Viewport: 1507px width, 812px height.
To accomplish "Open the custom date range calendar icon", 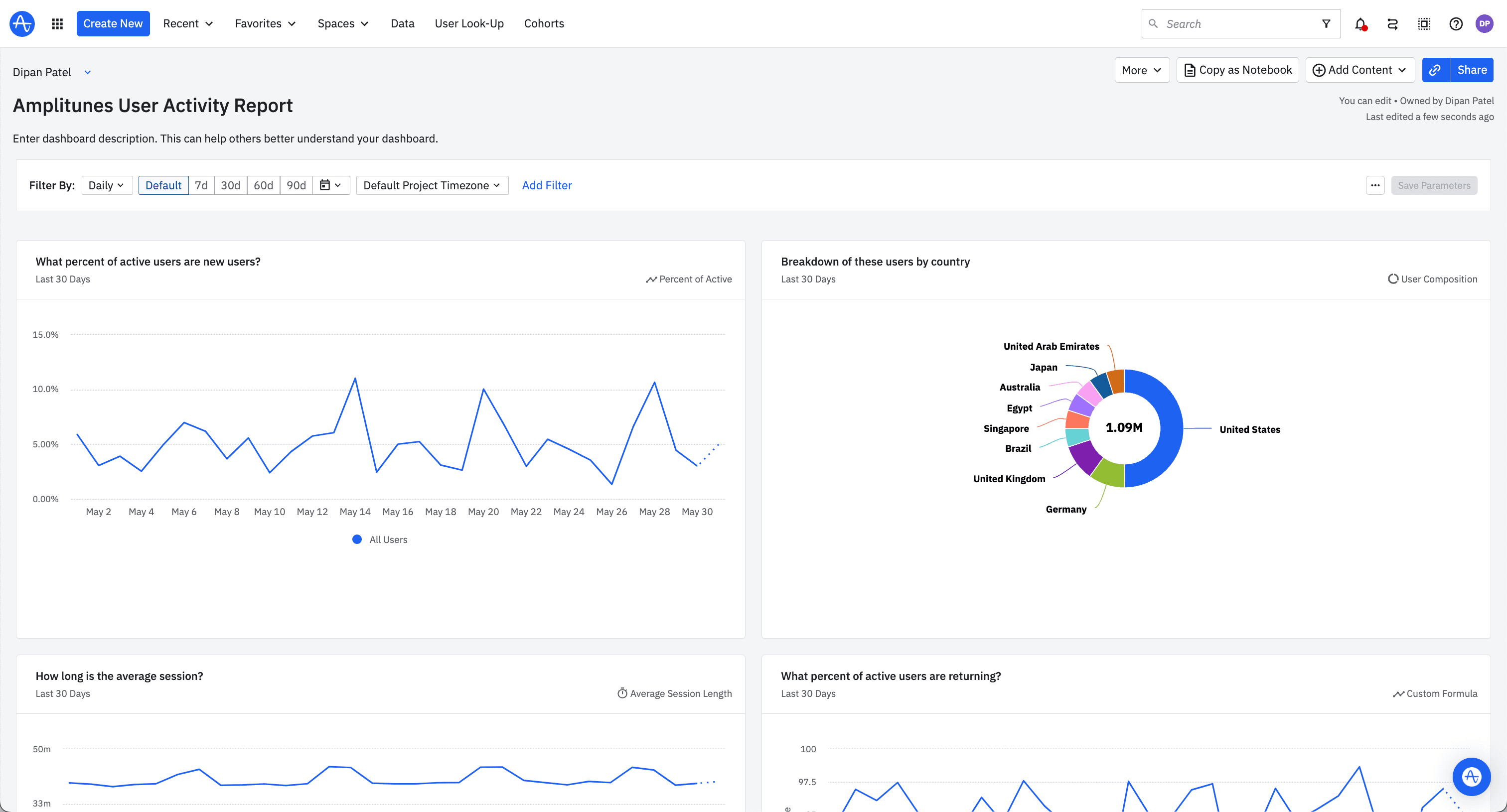I will 331,185.
